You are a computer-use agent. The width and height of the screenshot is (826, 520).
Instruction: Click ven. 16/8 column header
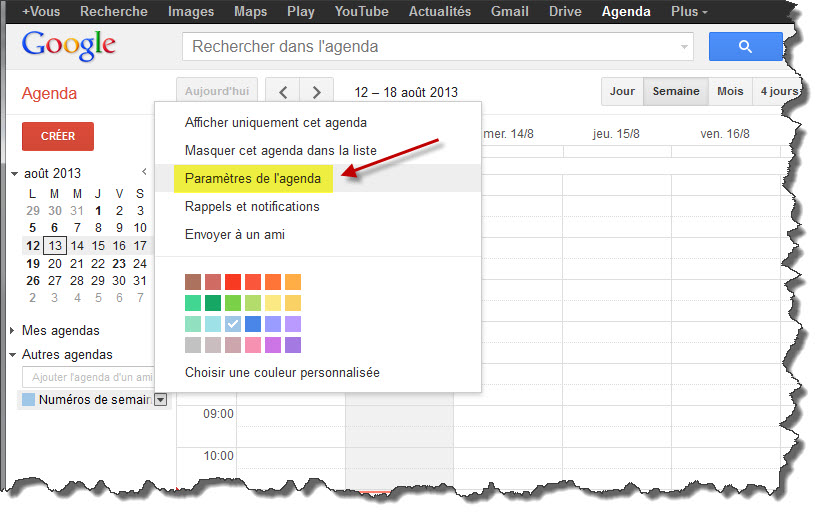click(725, 134)
